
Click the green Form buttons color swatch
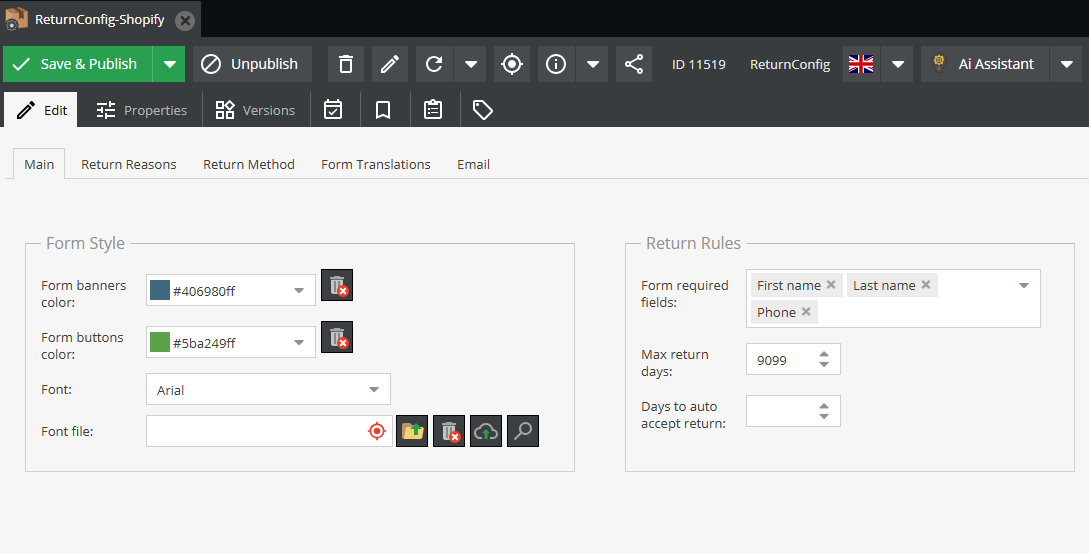pyautogui.click(x=160, y=343)
